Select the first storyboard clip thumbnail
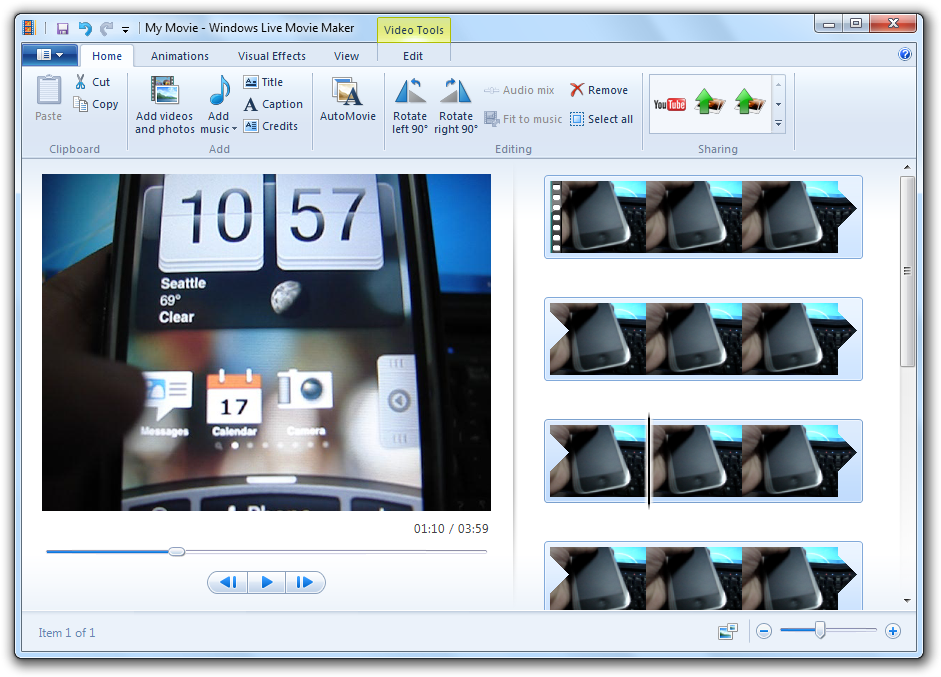This screenshot has height=677, width=941. coord(702,217)
